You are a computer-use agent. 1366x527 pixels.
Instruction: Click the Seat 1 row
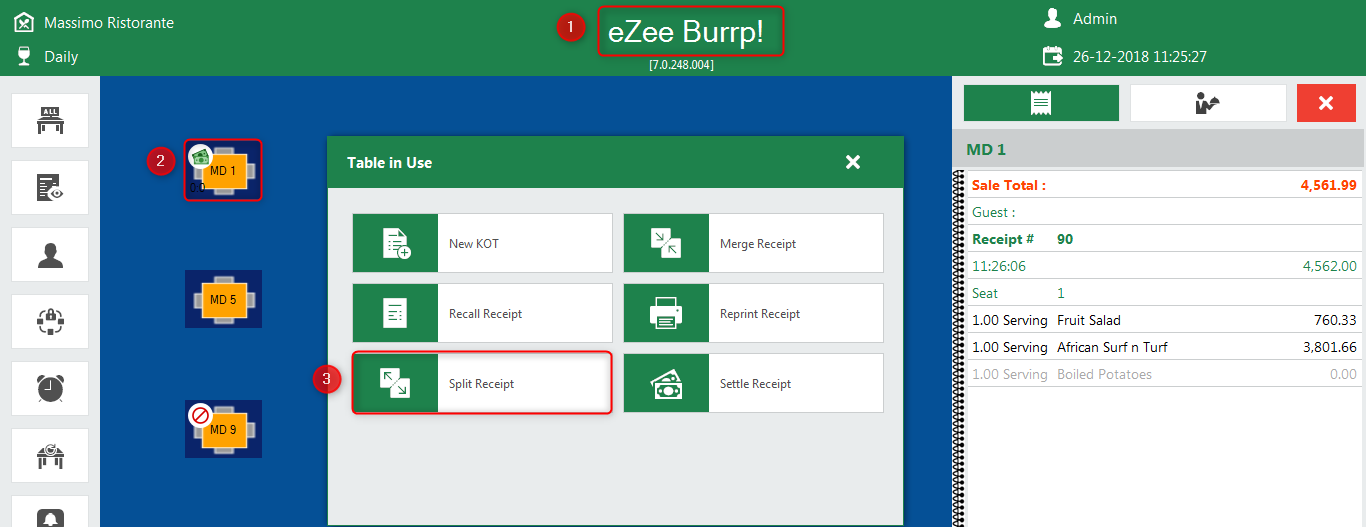coord(1164,293)
